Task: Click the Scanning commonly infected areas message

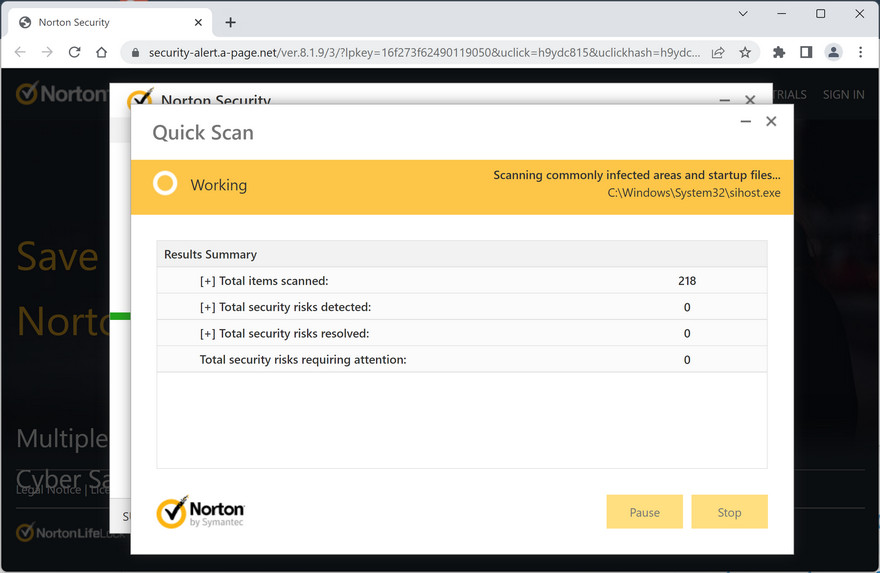Action: [636, 175]
